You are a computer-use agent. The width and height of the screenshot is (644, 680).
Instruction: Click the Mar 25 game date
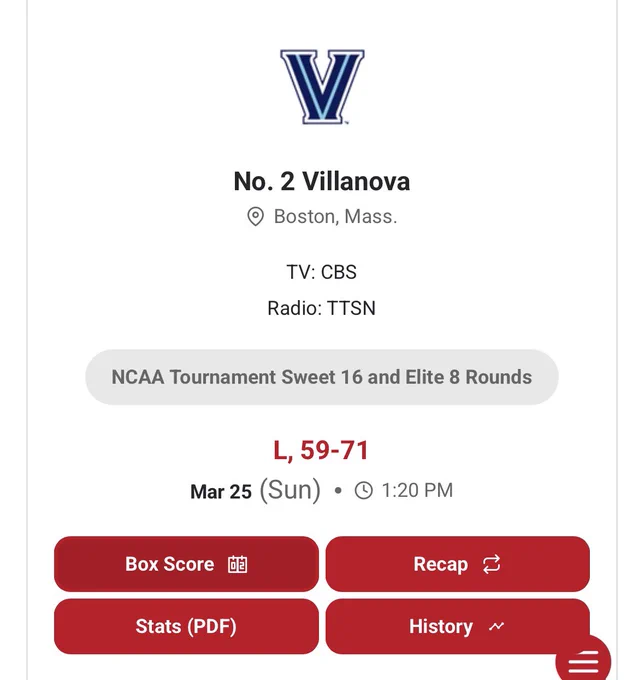[221, 491]
